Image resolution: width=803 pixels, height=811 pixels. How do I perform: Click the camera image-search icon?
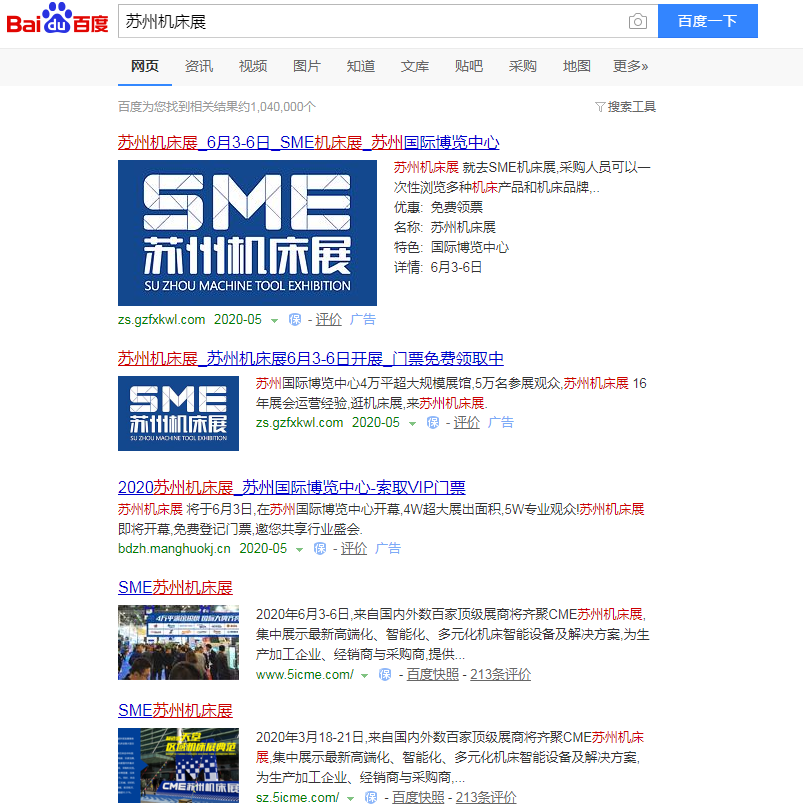[637, 21]
